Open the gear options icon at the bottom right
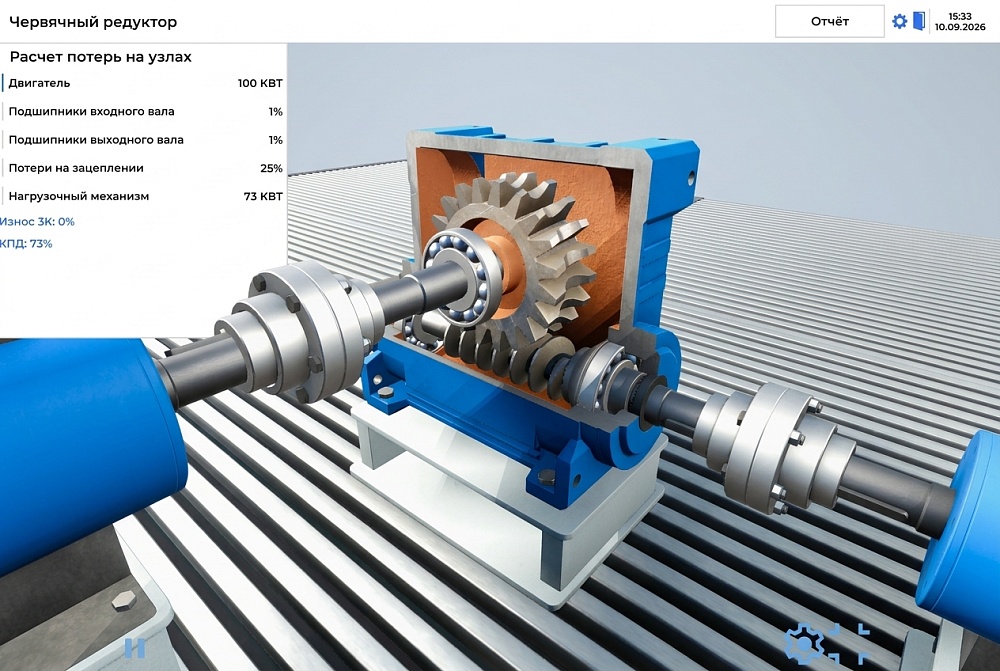The image size is (1000, 671). [x=804, y=643]
